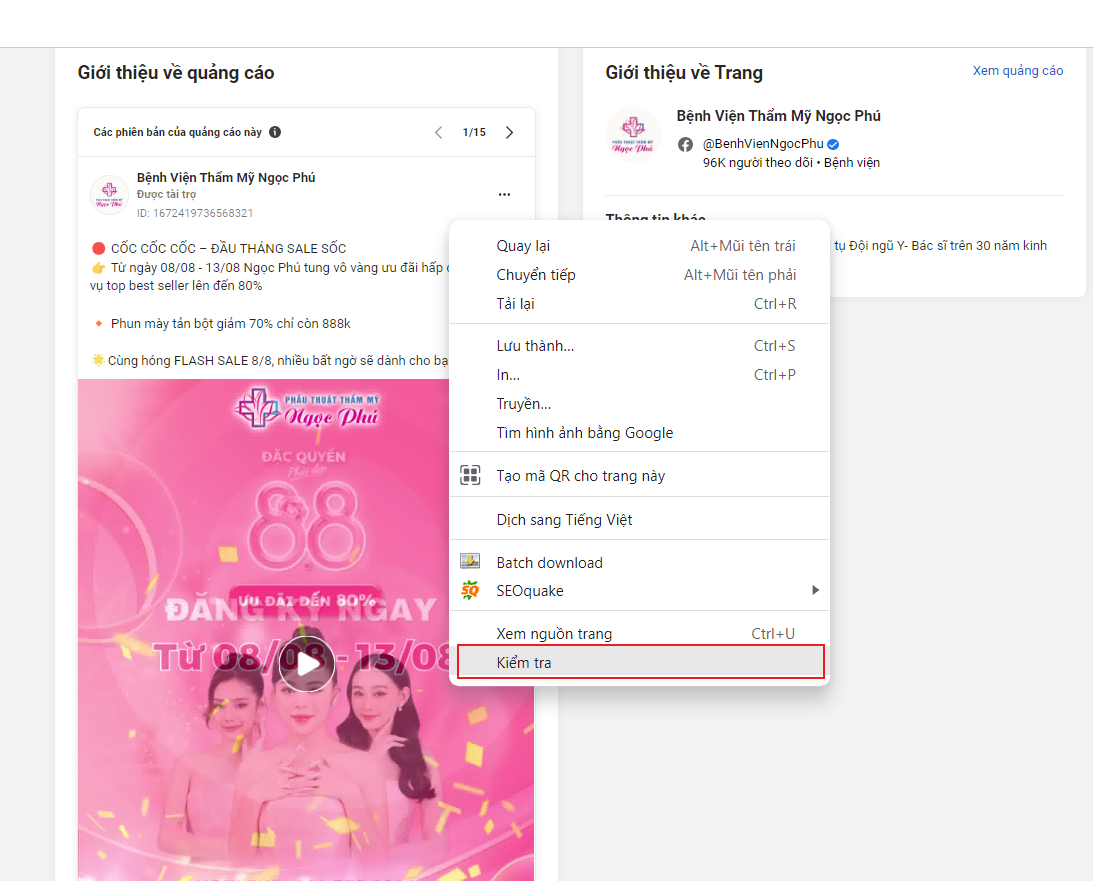Go to next ad version arrow

(x=510, y=132)
